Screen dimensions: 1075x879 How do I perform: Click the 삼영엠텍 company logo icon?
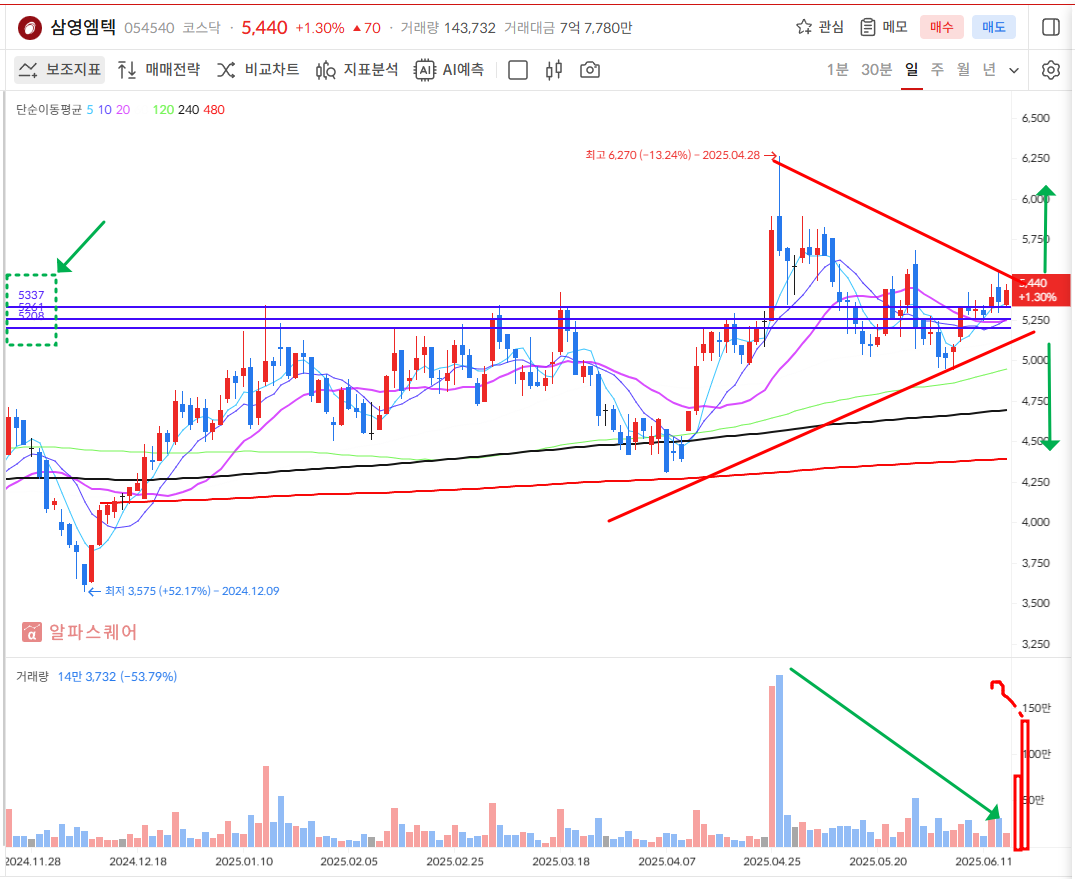point(29,27)
